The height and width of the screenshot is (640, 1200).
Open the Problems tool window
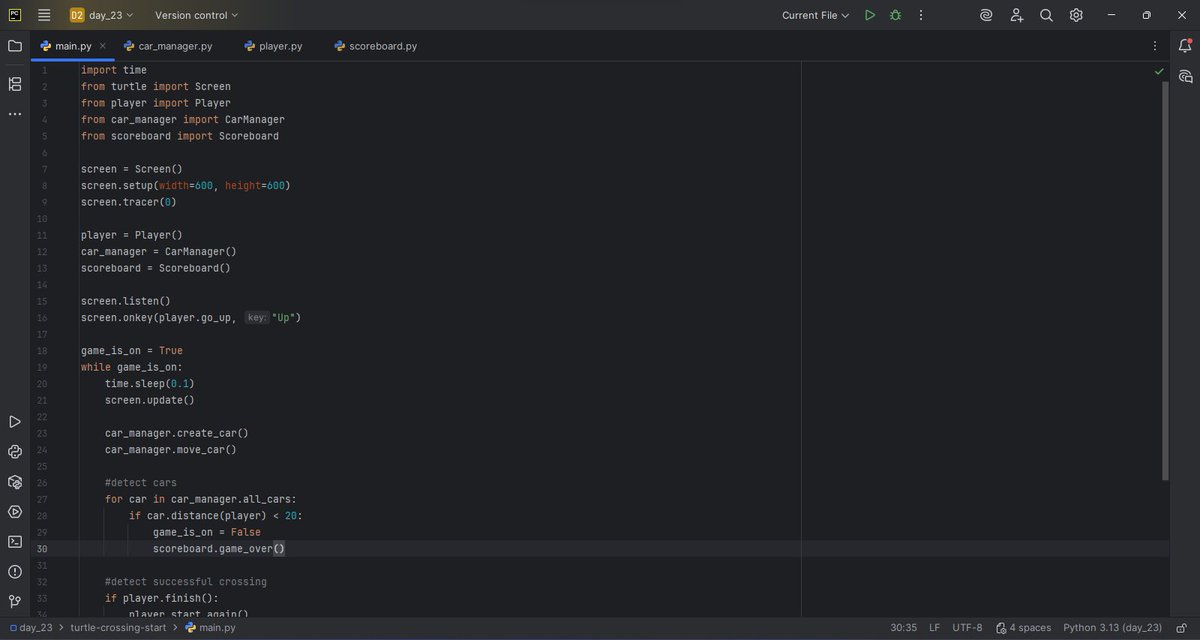[x=14, y=572]
